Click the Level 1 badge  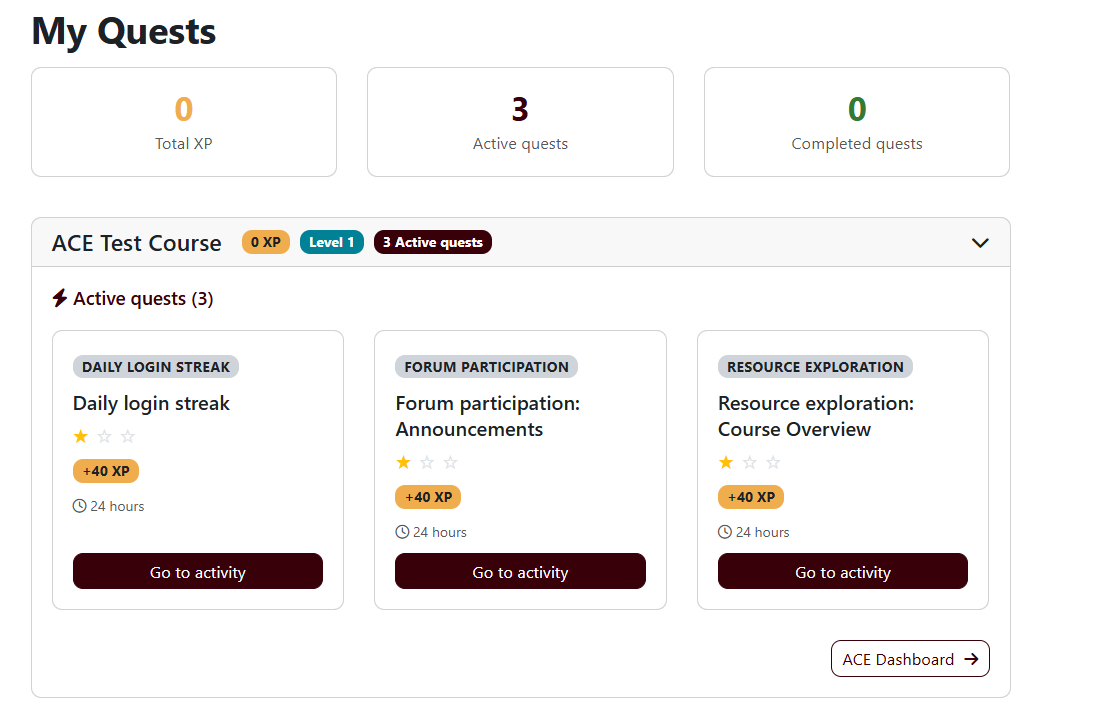(332, 242)
